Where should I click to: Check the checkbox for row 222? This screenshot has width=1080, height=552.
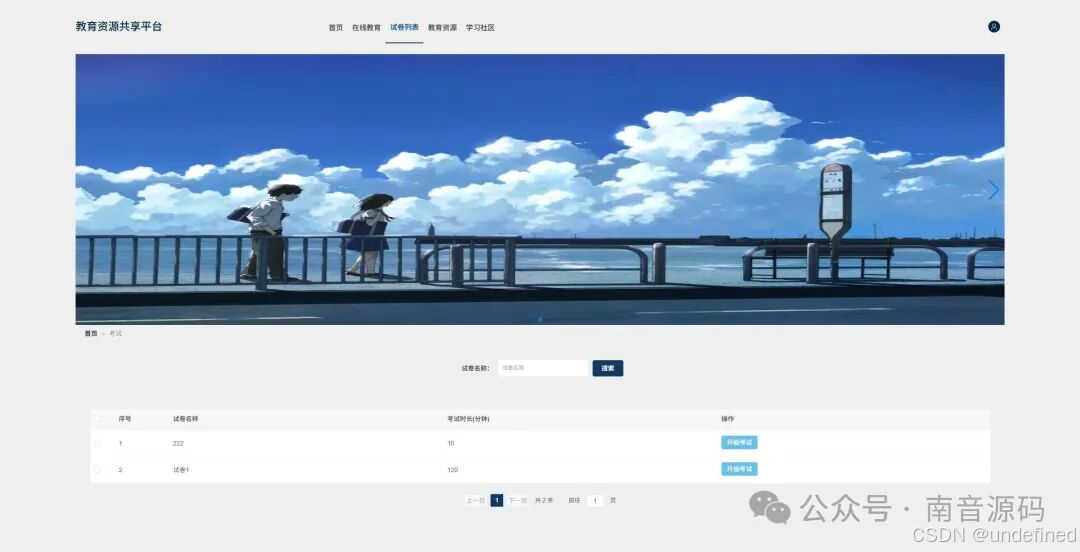(97, 444)
